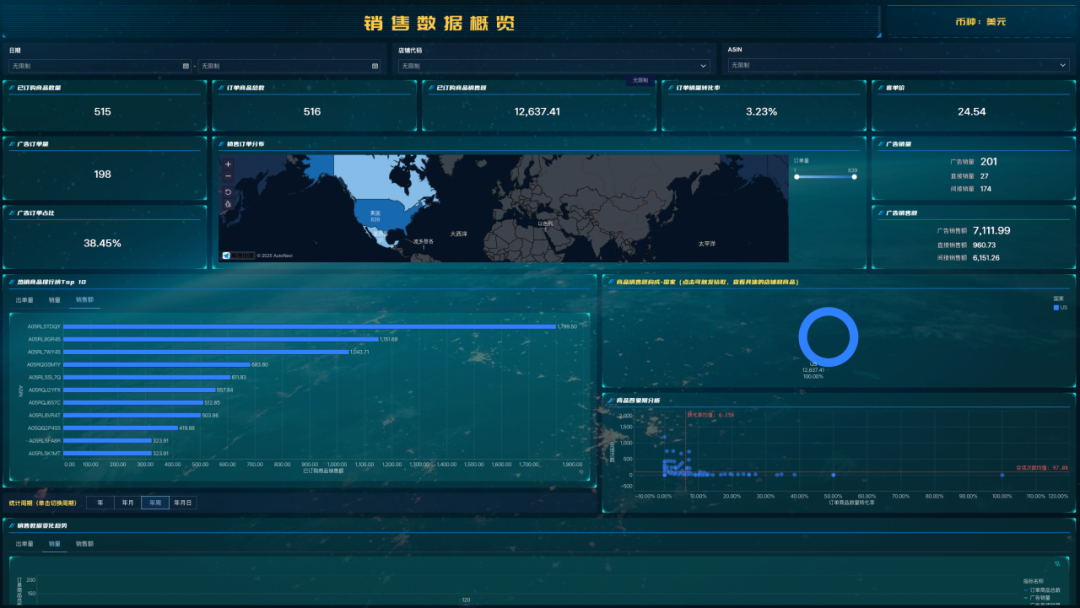1080x608 pixels.
Task: Click the map zoom-out minus icon
Action: point(228,177)
